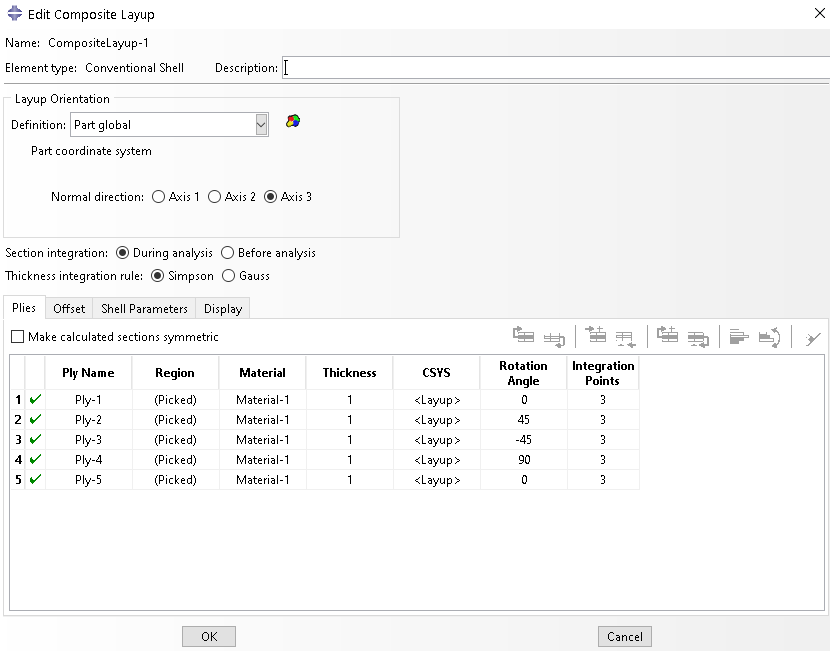
Task: Click the delete plies icon at toolbar end
Action: [x=812, y=338]
